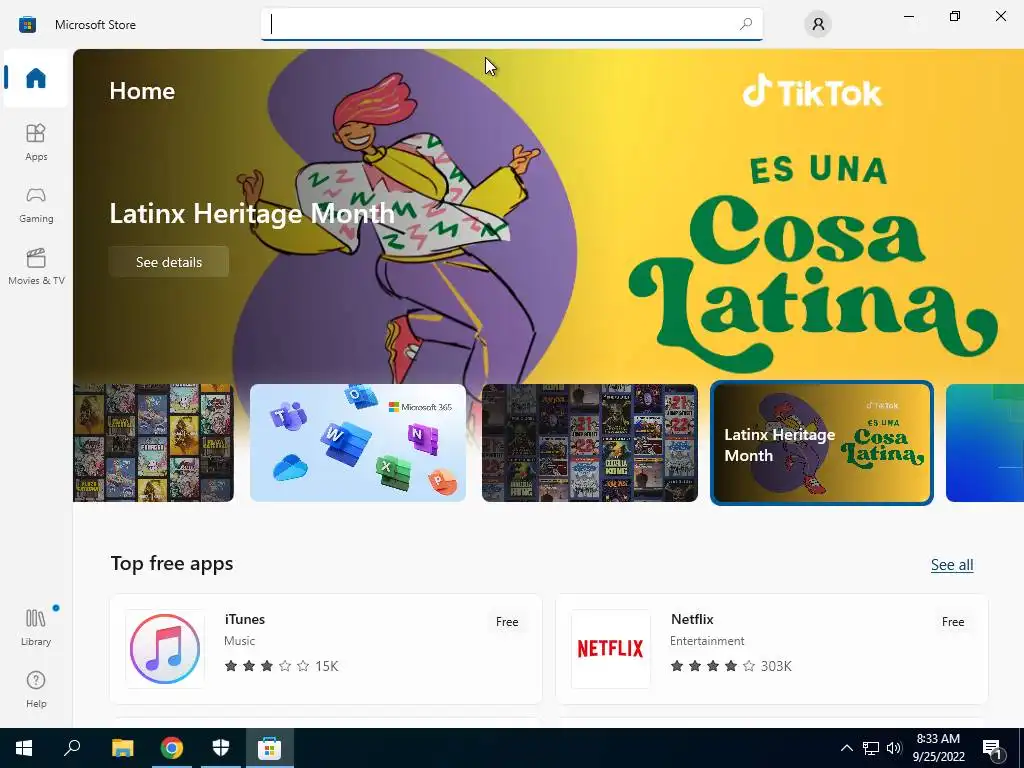Select the Microsoft 365 carousel thumbnail
The height and width of the screenshot is (768, 1024).
pyautogui.click(x=358, y=443)
